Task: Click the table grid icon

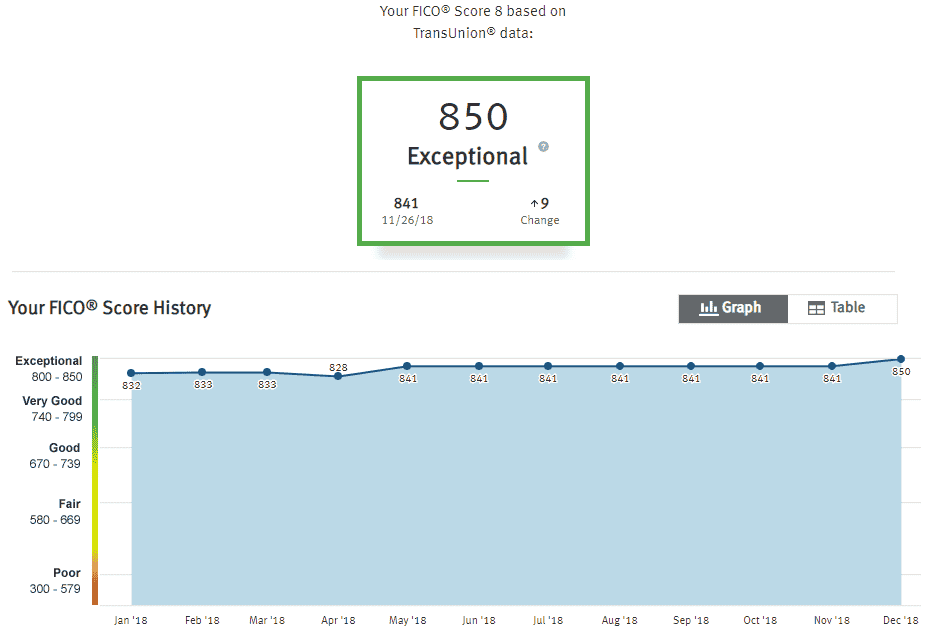Action: (816, 308)
